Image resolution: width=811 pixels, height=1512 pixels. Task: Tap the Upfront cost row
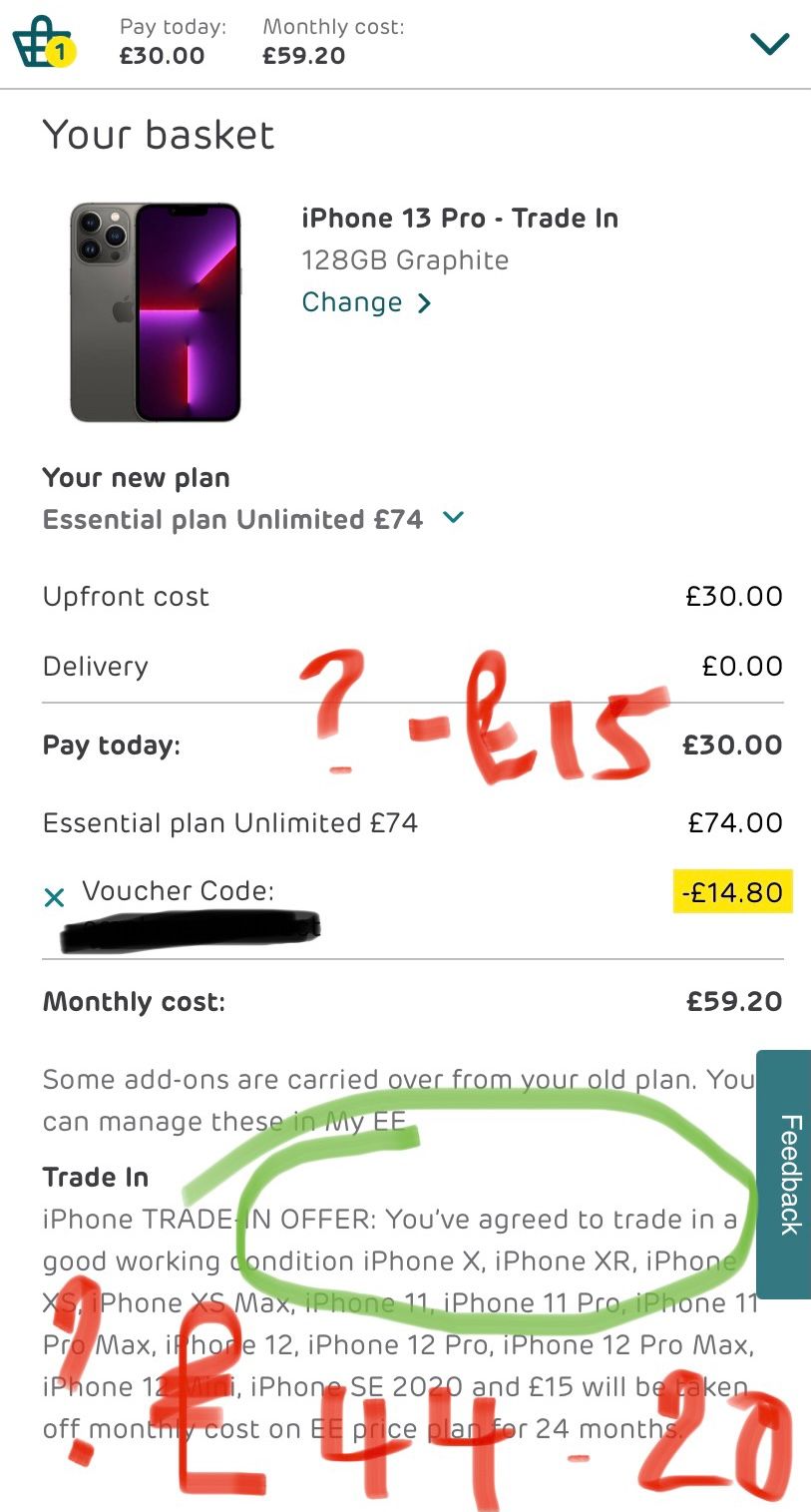pyautogui.click(x=412, y=597)
